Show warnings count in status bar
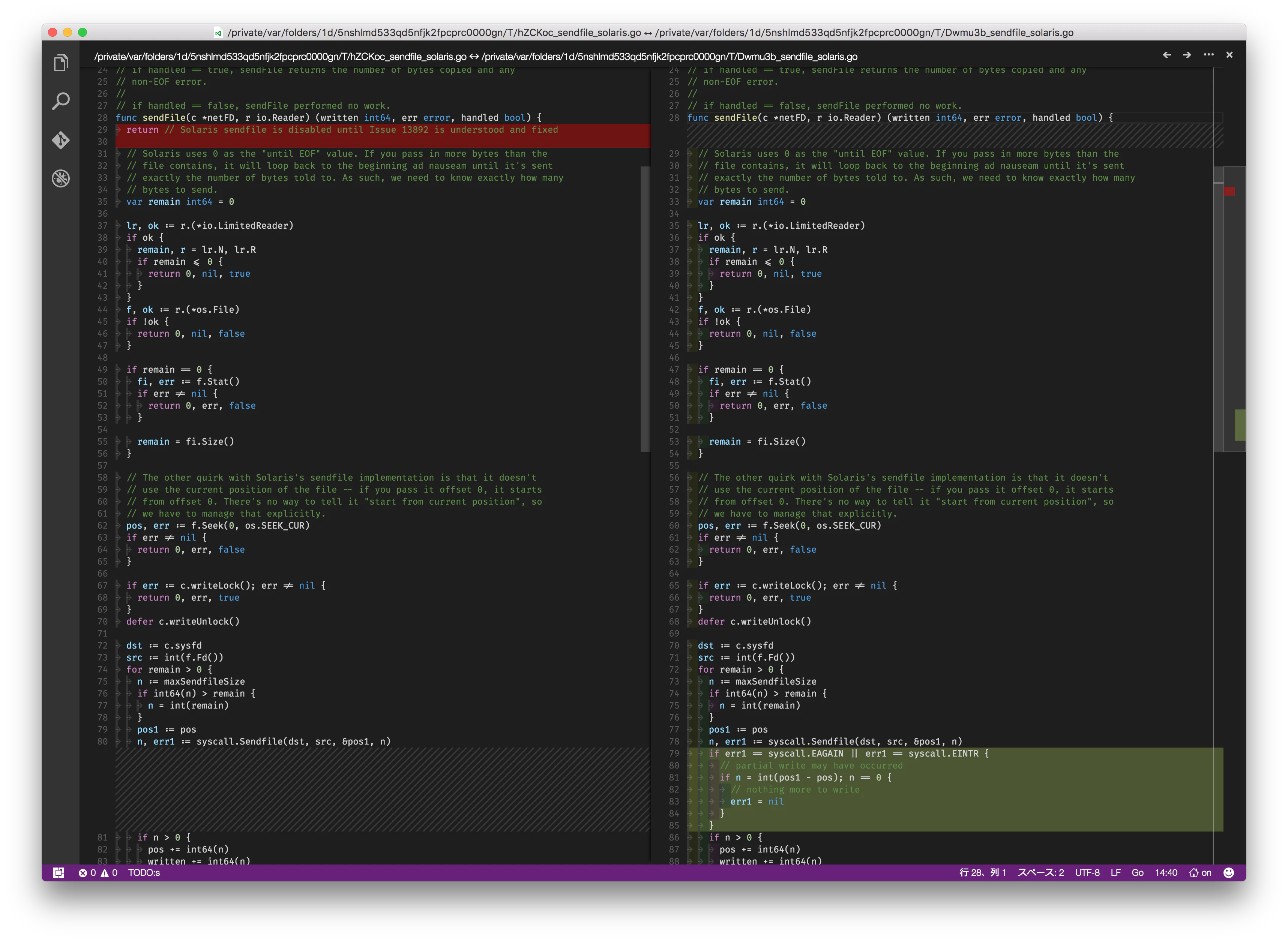This screenshot has height=941, width=1288. [109, 873]
